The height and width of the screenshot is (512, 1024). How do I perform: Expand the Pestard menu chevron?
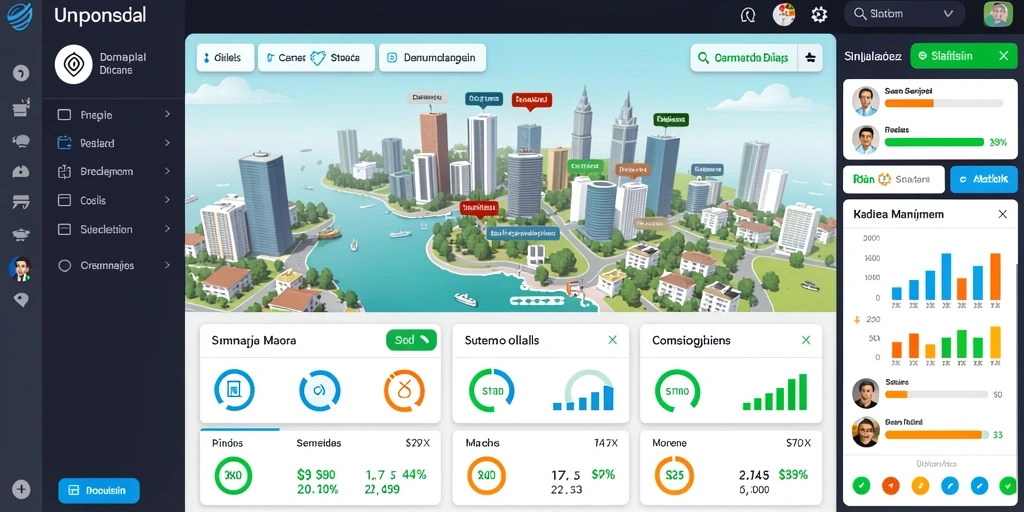[167, 142]
